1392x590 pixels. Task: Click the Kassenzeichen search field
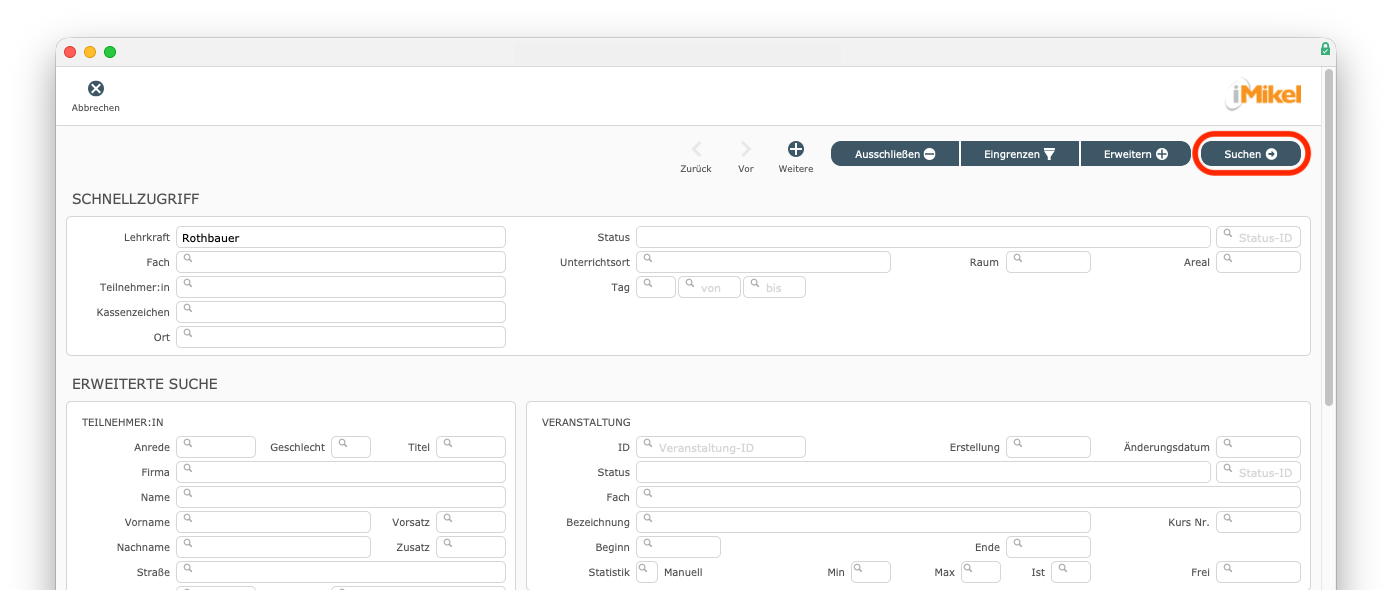[x=341, y=312]
